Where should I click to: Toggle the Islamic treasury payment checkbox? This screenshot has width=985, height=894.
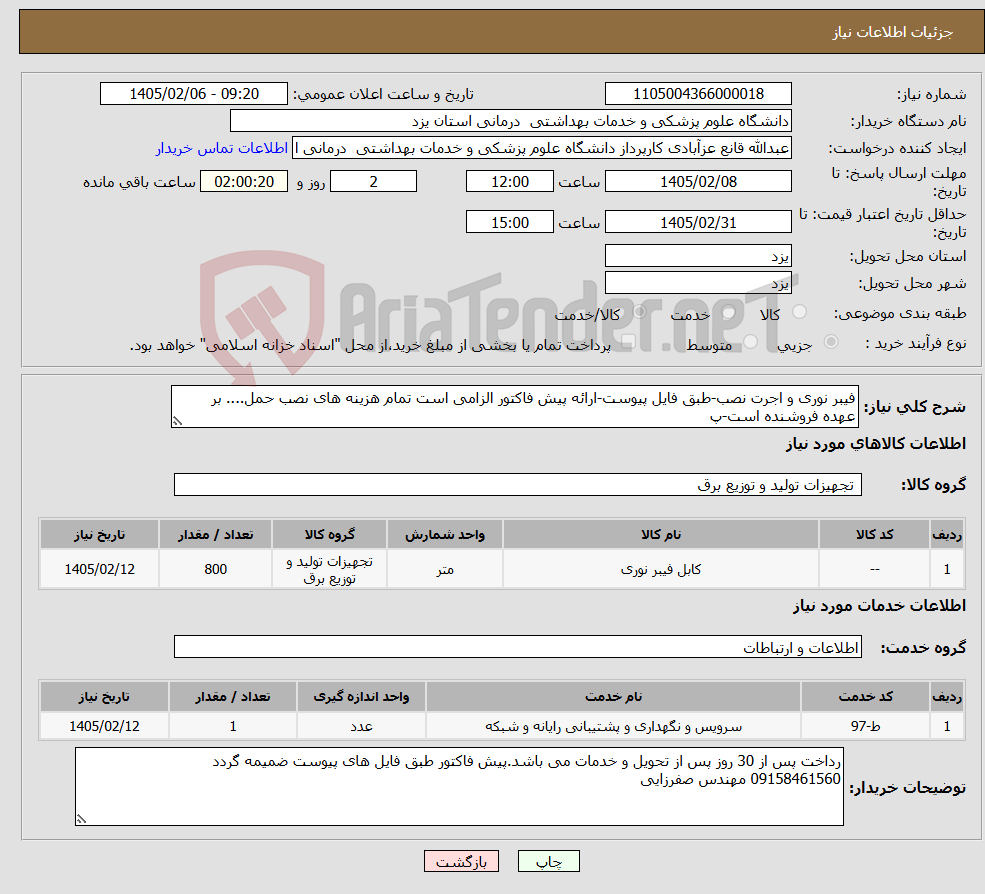point(628,342)
